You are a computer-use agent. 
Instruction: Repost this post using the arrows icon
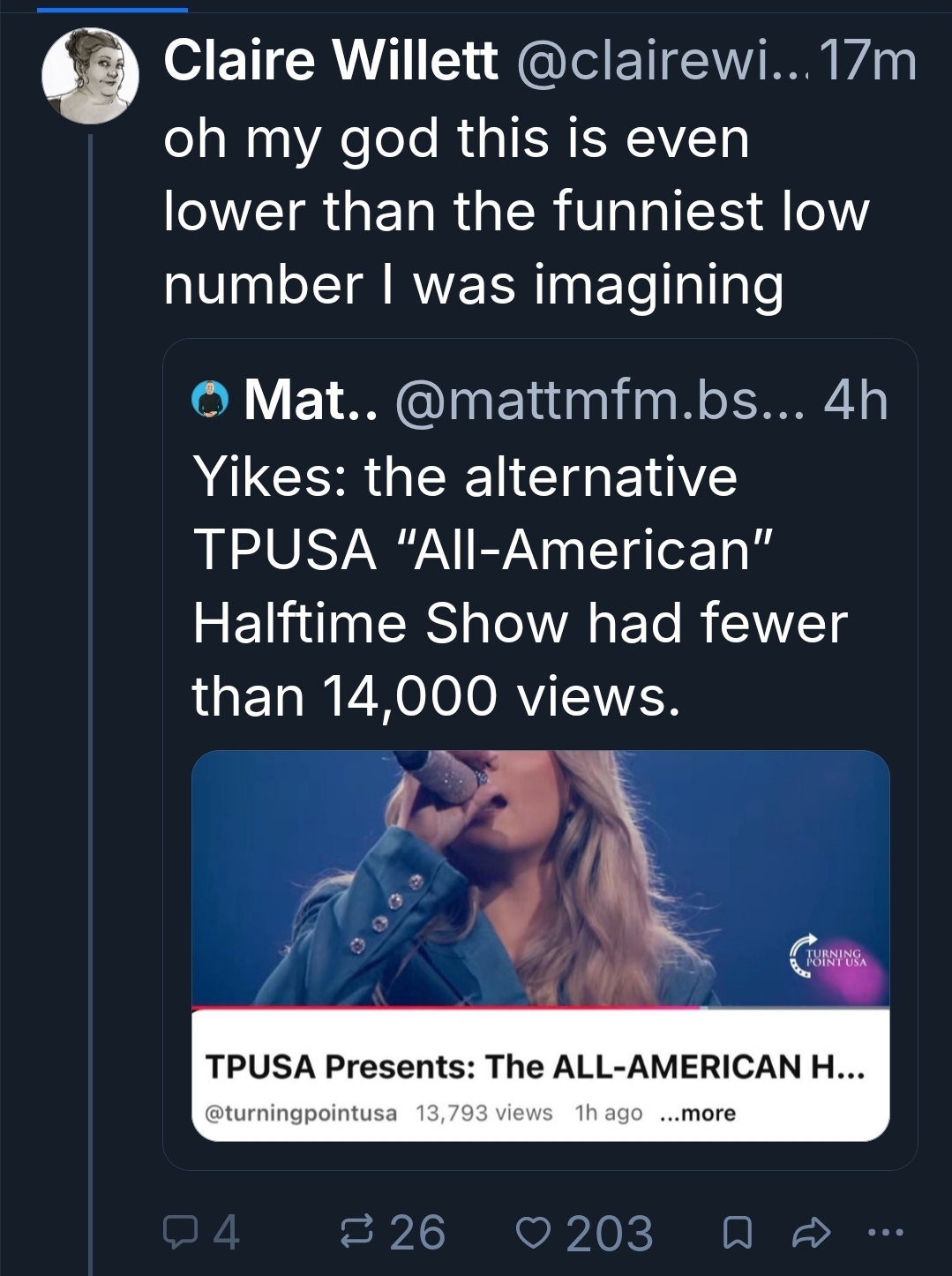point(358,1233)
